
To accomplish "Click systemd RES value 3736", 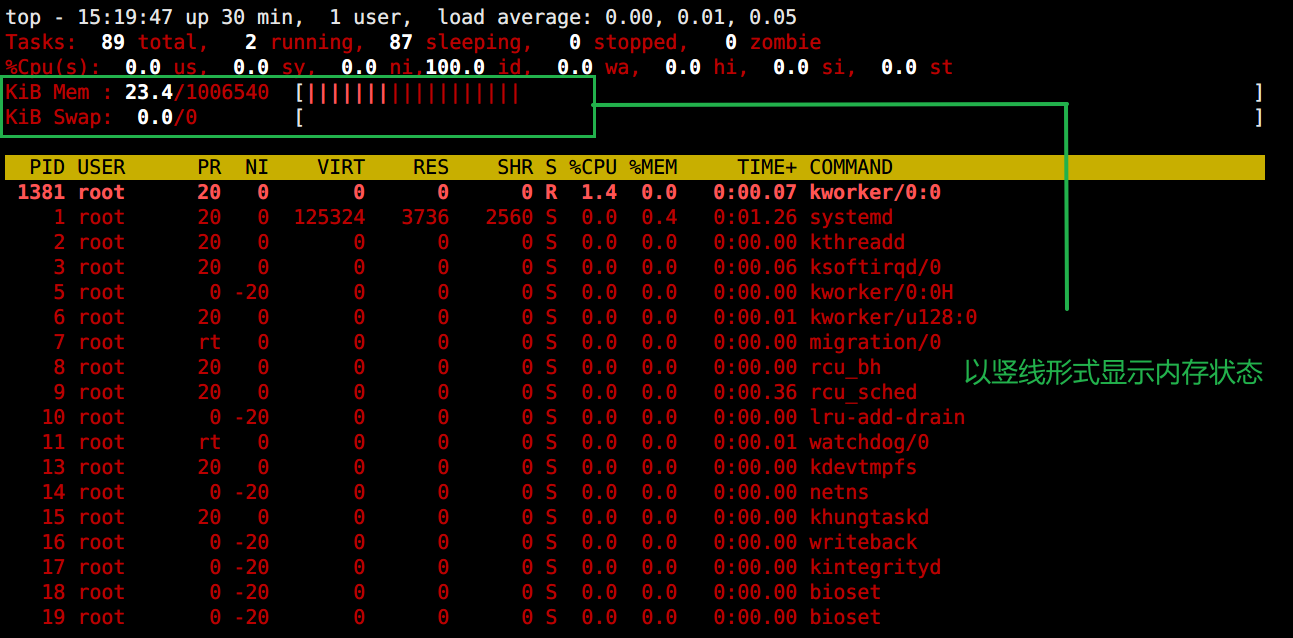I will [425, 217].
